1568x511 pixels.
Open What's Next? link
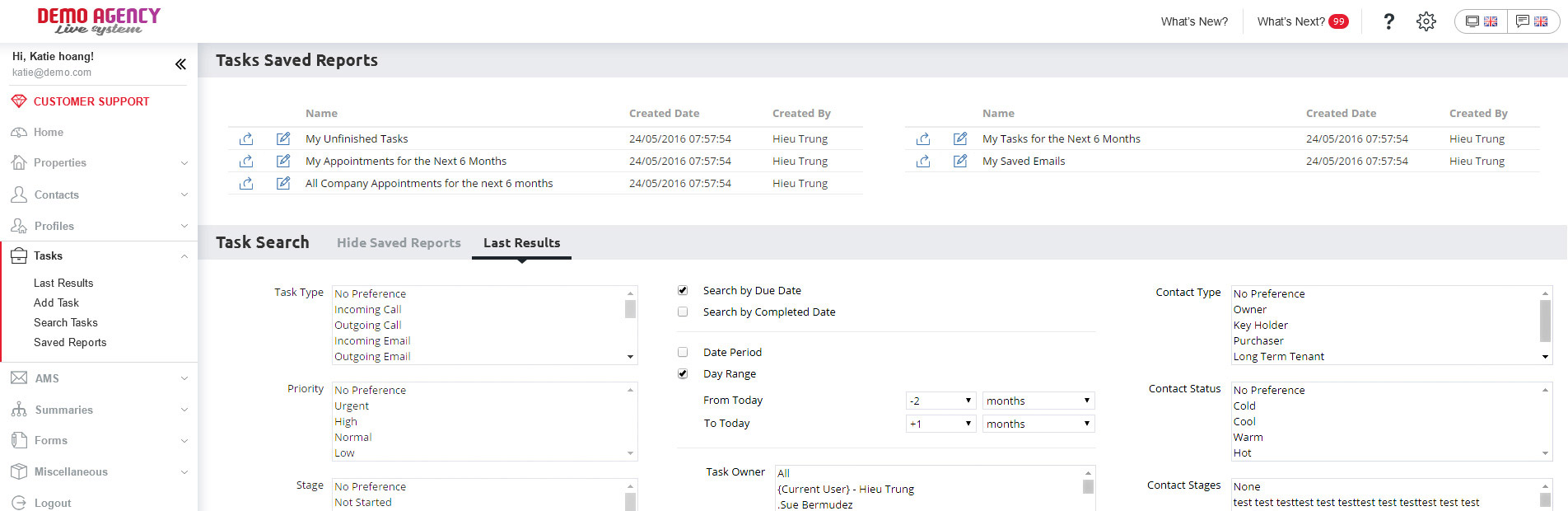click(x=1290, y=21)
